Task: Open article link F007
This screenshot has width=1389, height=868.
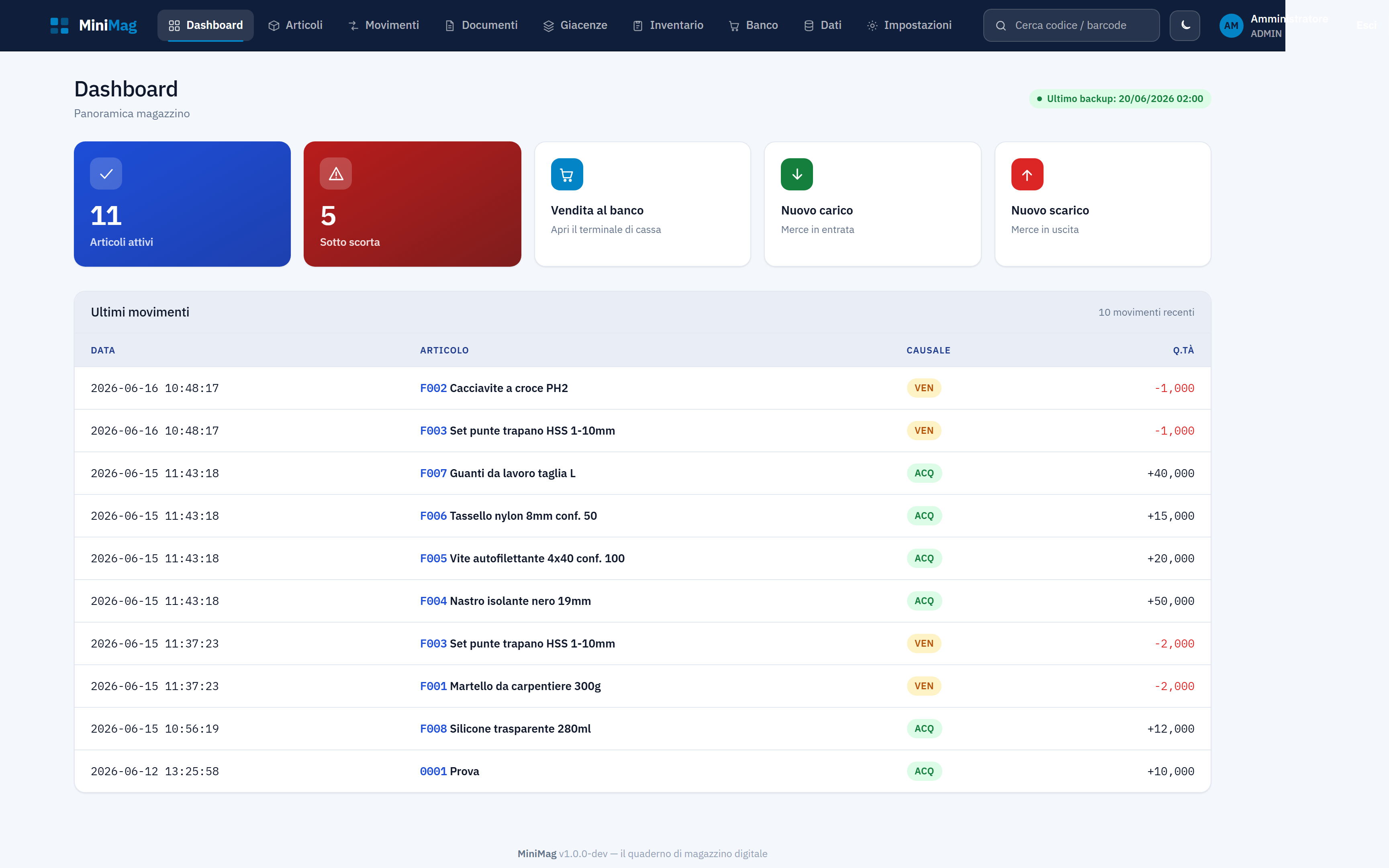Action: click(433, 473)
